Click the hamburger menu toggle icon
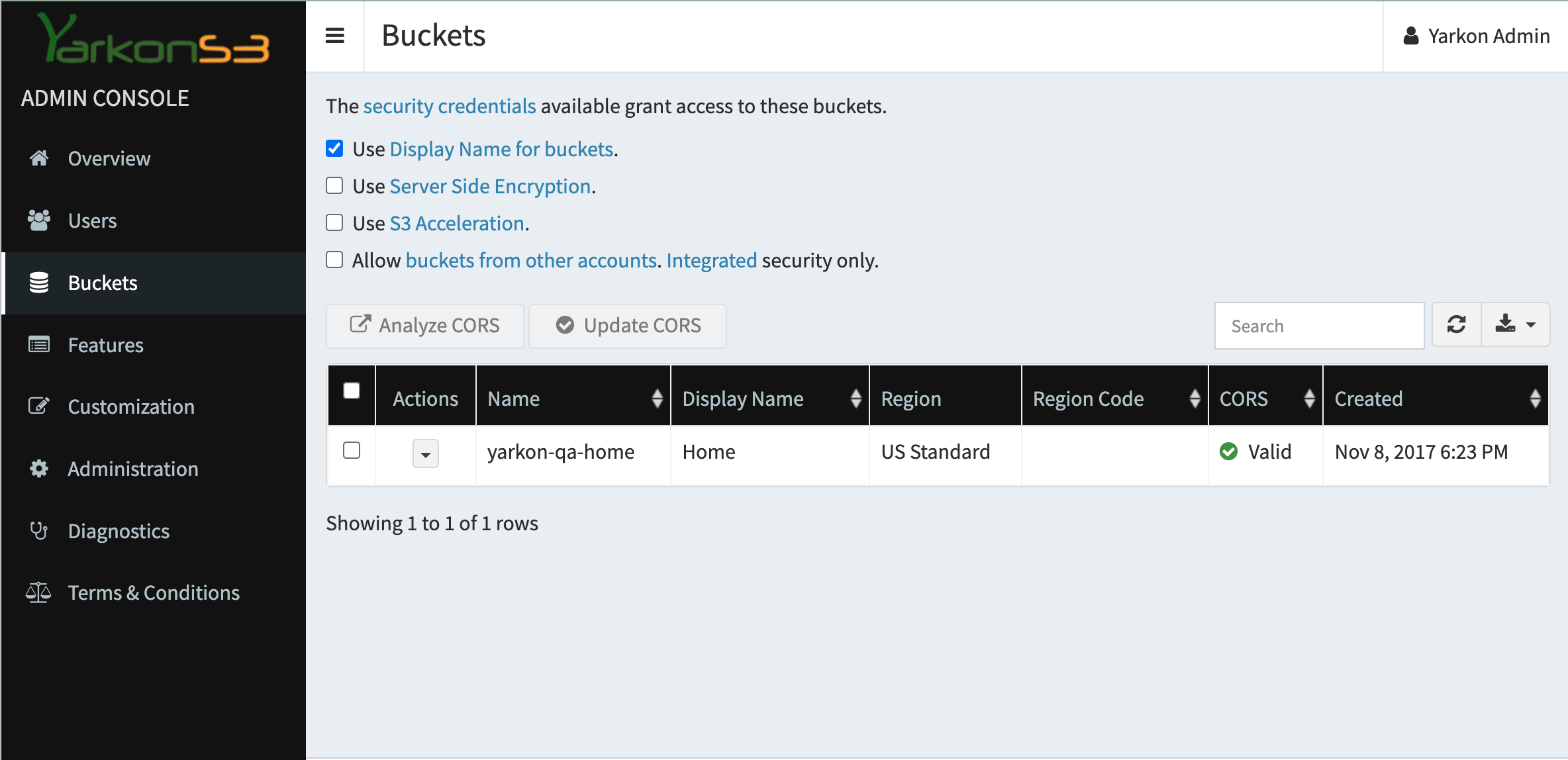Screen dimensions: 1568x760 [x=334, y=36]
